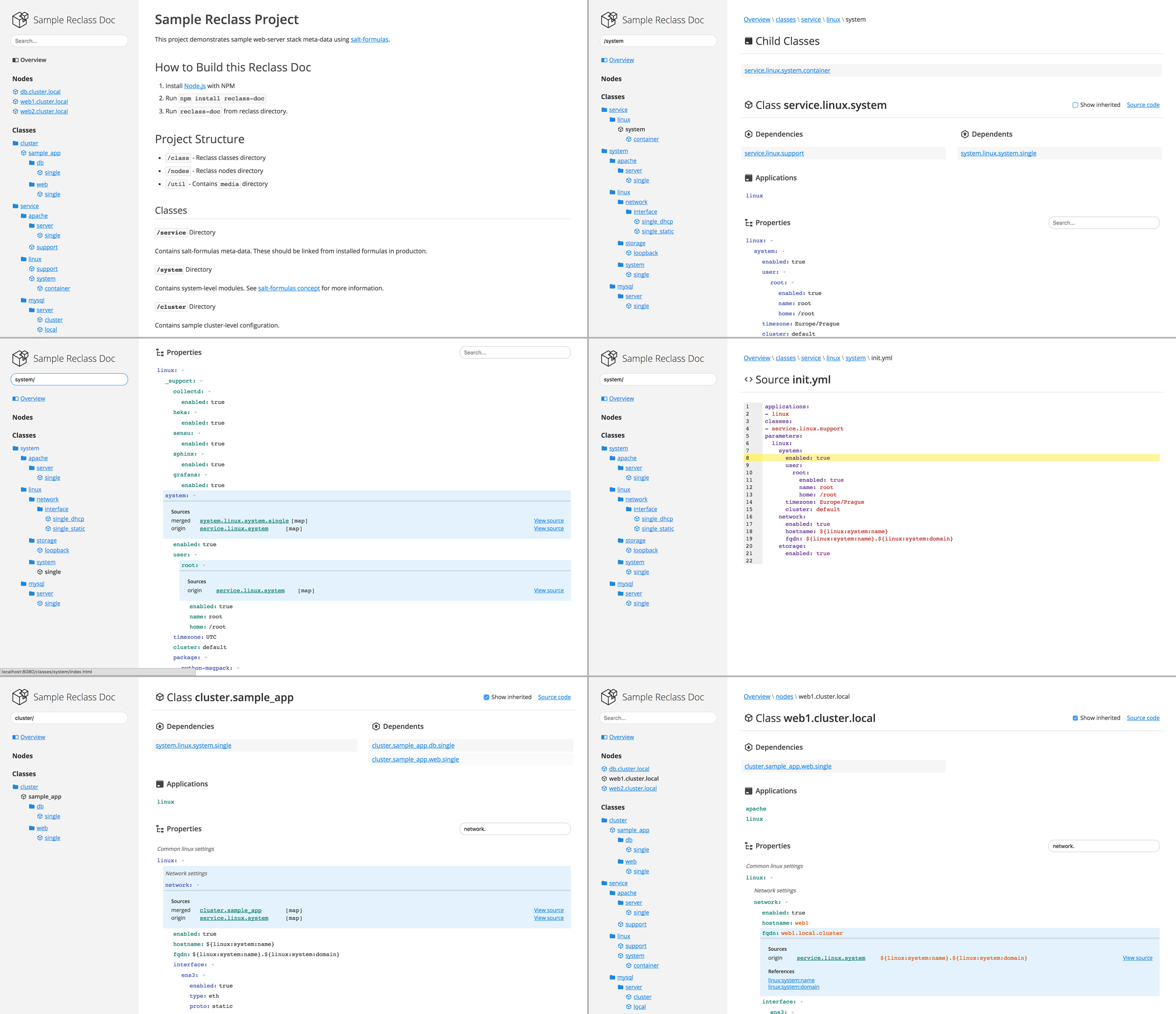Click the db.cluster.local node cube icon
Viewport: 1176px width, 1014px height.
(x=15, y=92)
